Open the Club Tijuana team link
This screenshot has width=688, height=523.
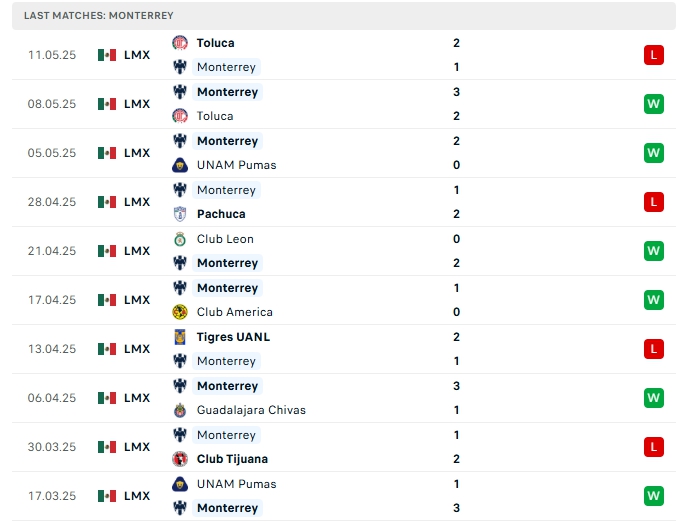(232, 459)
